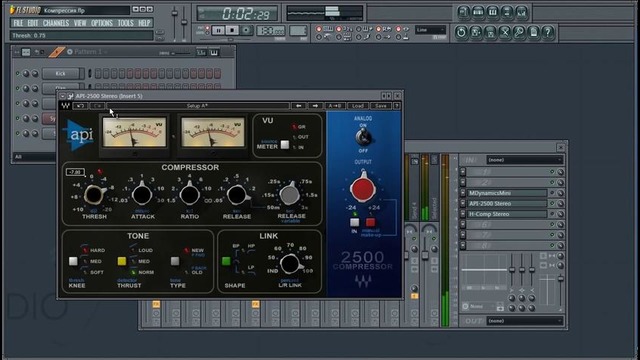This screenshot has width=640, height=360.
Task: Mute the Kick channel green LED
Action: coord(18,73)
